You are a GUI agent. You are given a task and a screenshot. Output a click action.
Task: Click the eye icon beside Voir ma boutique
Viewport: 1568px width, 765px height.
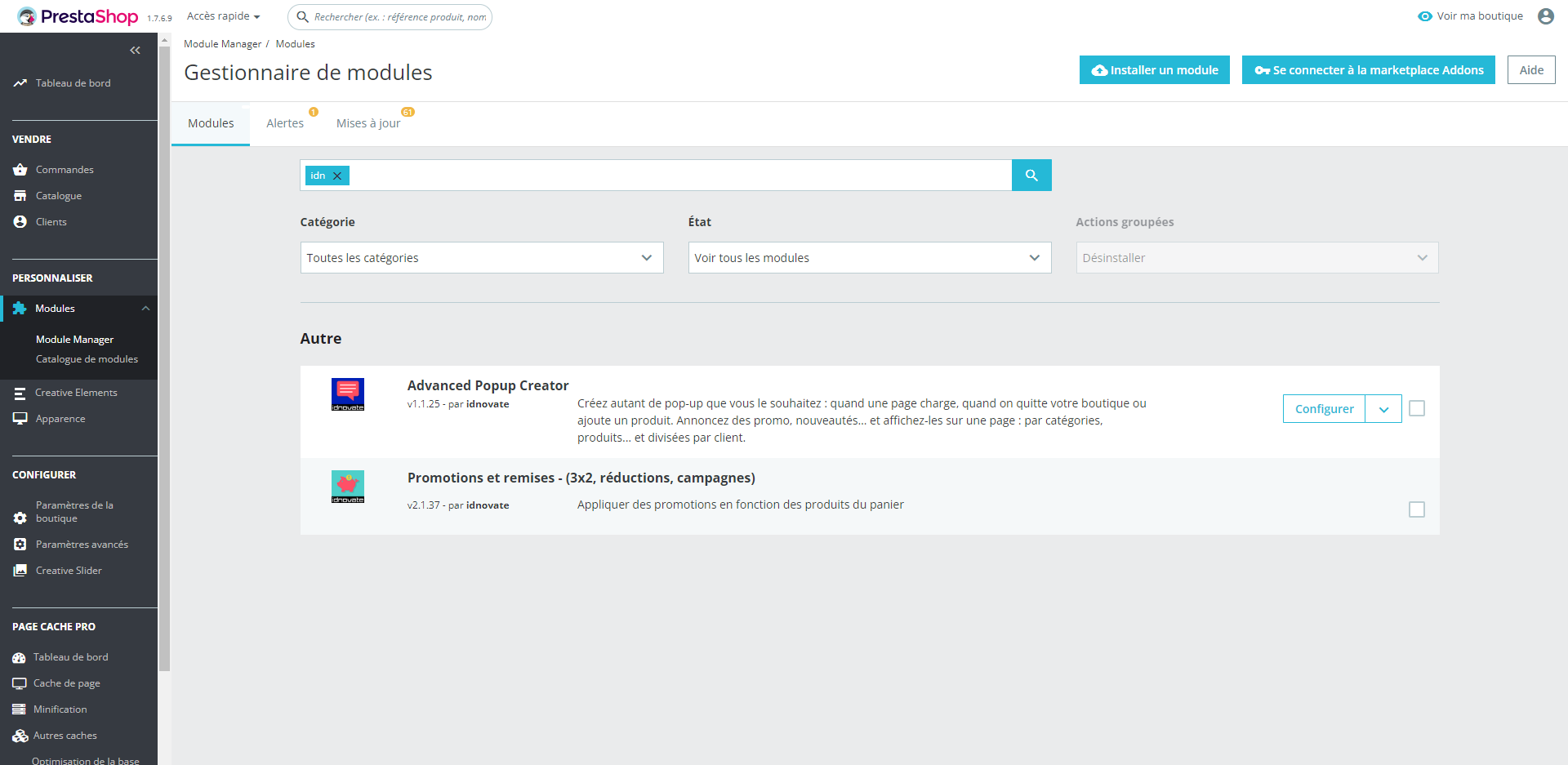1425,16
